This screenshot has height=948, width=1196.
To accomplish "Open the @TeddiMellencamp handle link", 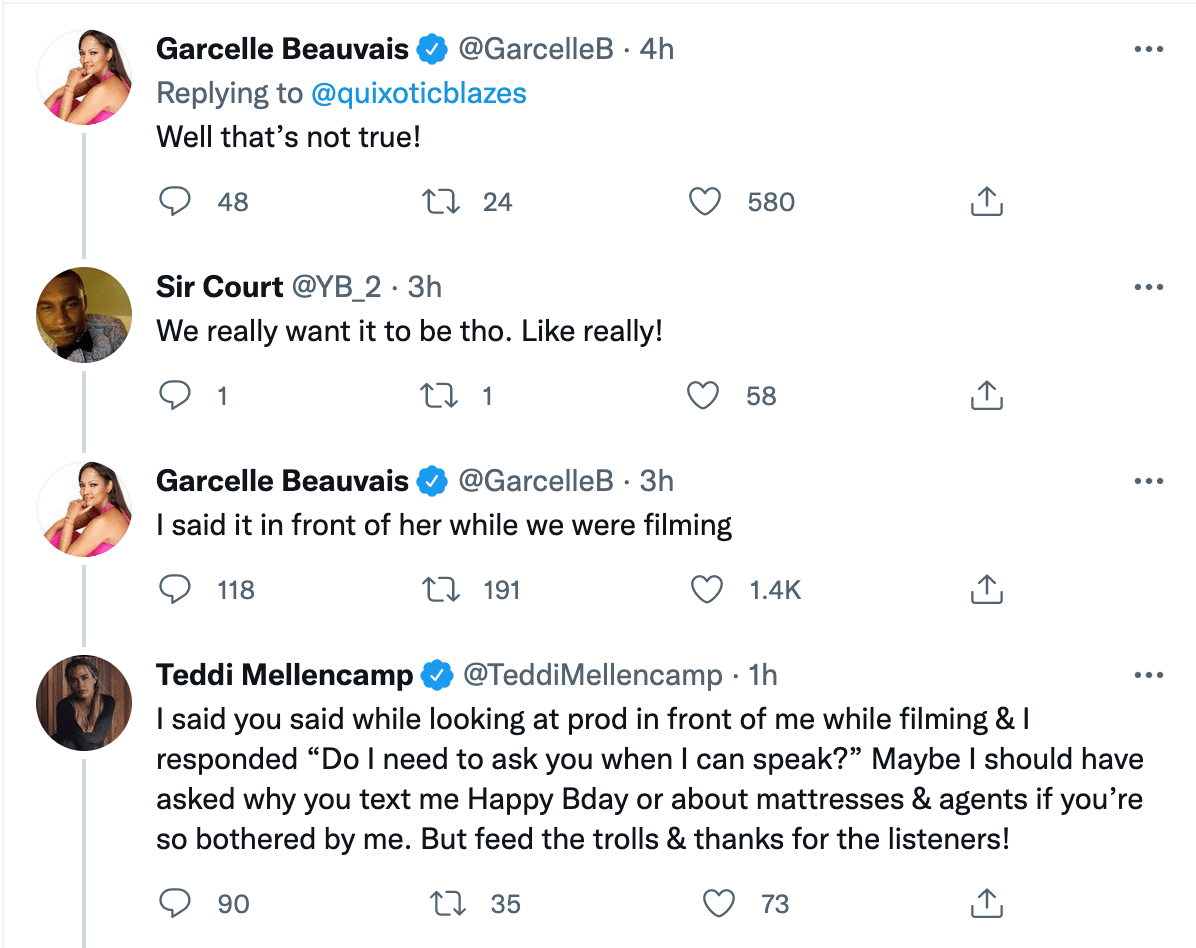I will point(593,675).
